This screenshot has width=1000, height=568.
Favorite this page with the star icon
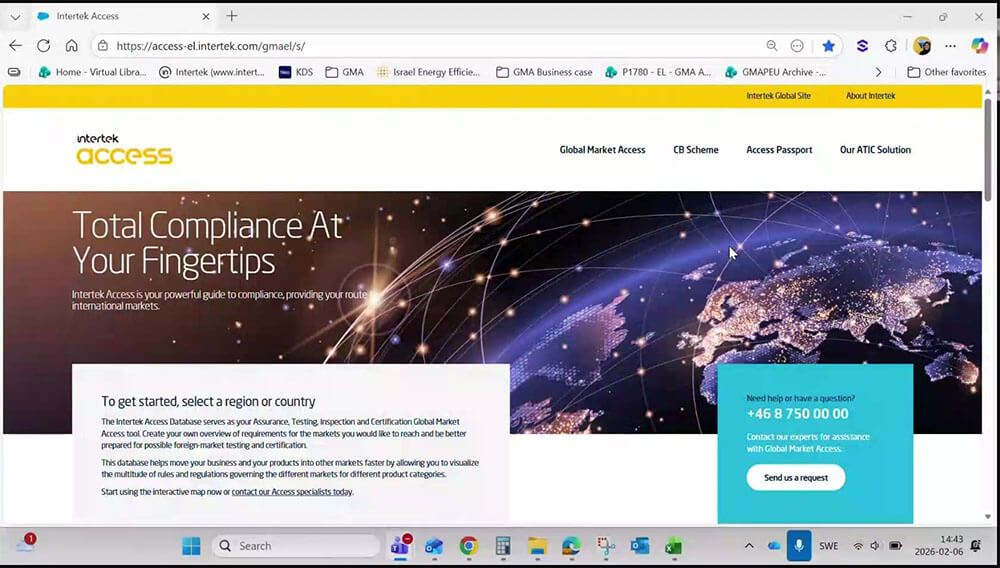point(828,46)
